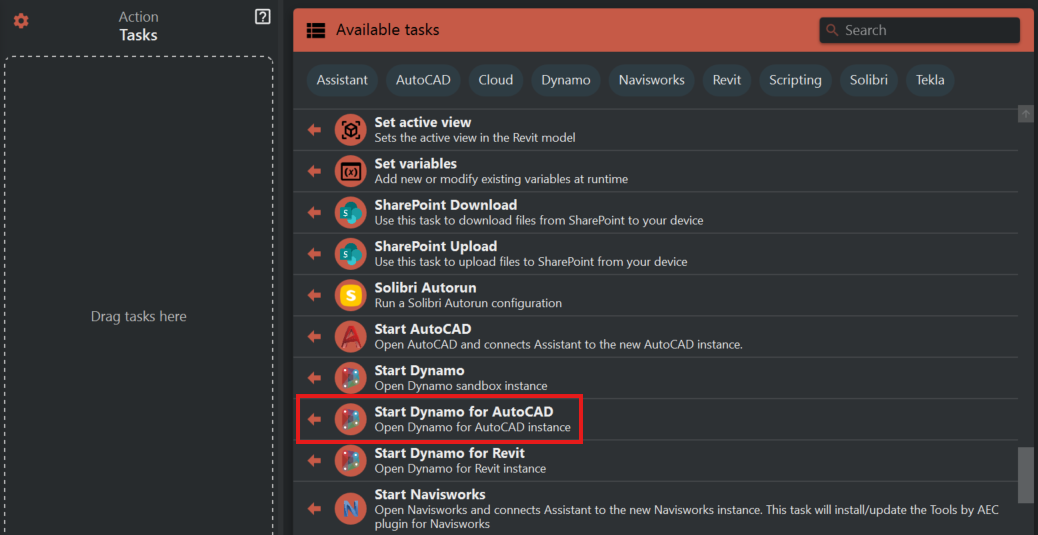Filter tasks by AutoCAD category

(x=424, y=80)
